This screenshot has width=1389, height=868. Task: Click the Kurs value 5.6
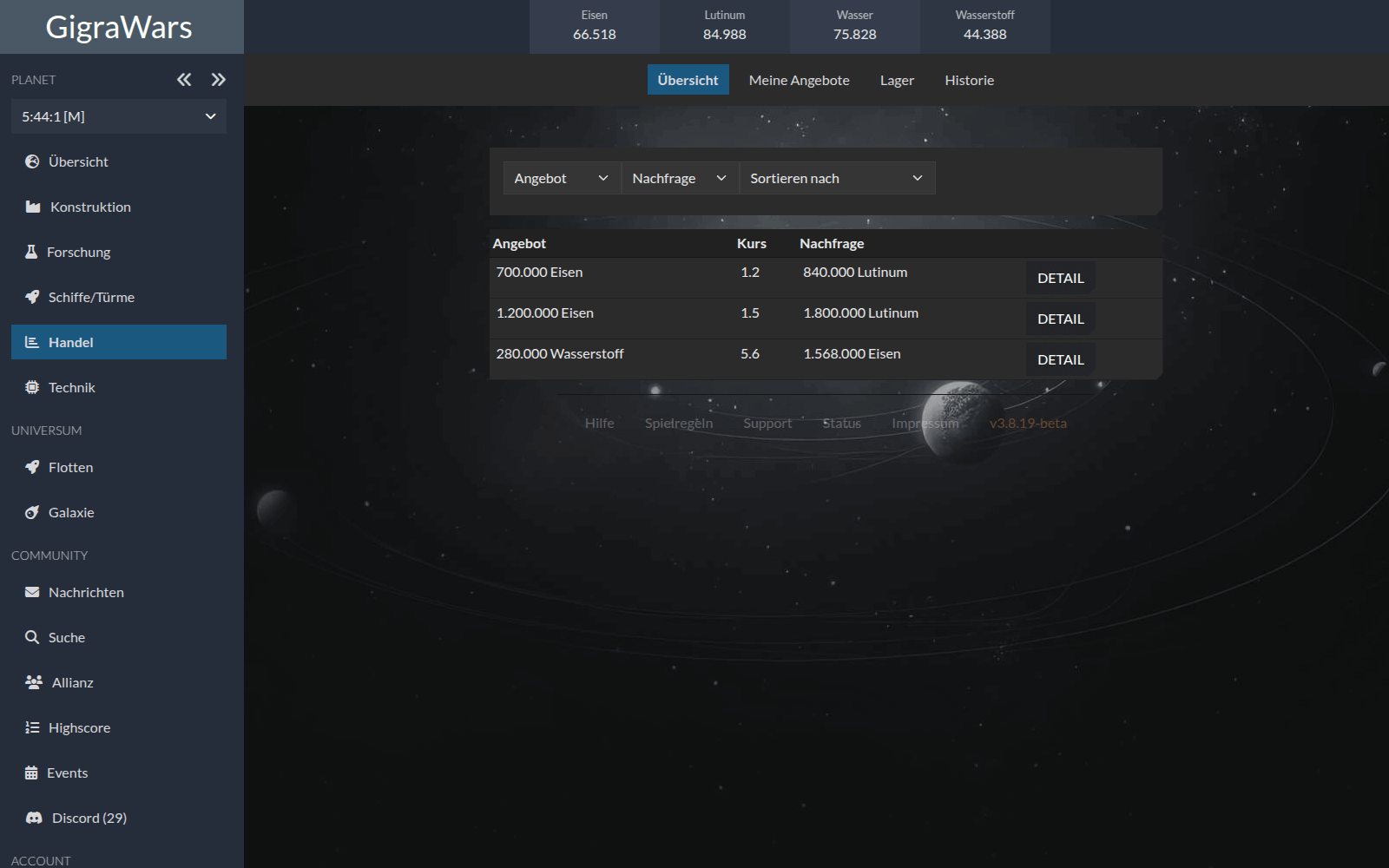coord(750,354)
